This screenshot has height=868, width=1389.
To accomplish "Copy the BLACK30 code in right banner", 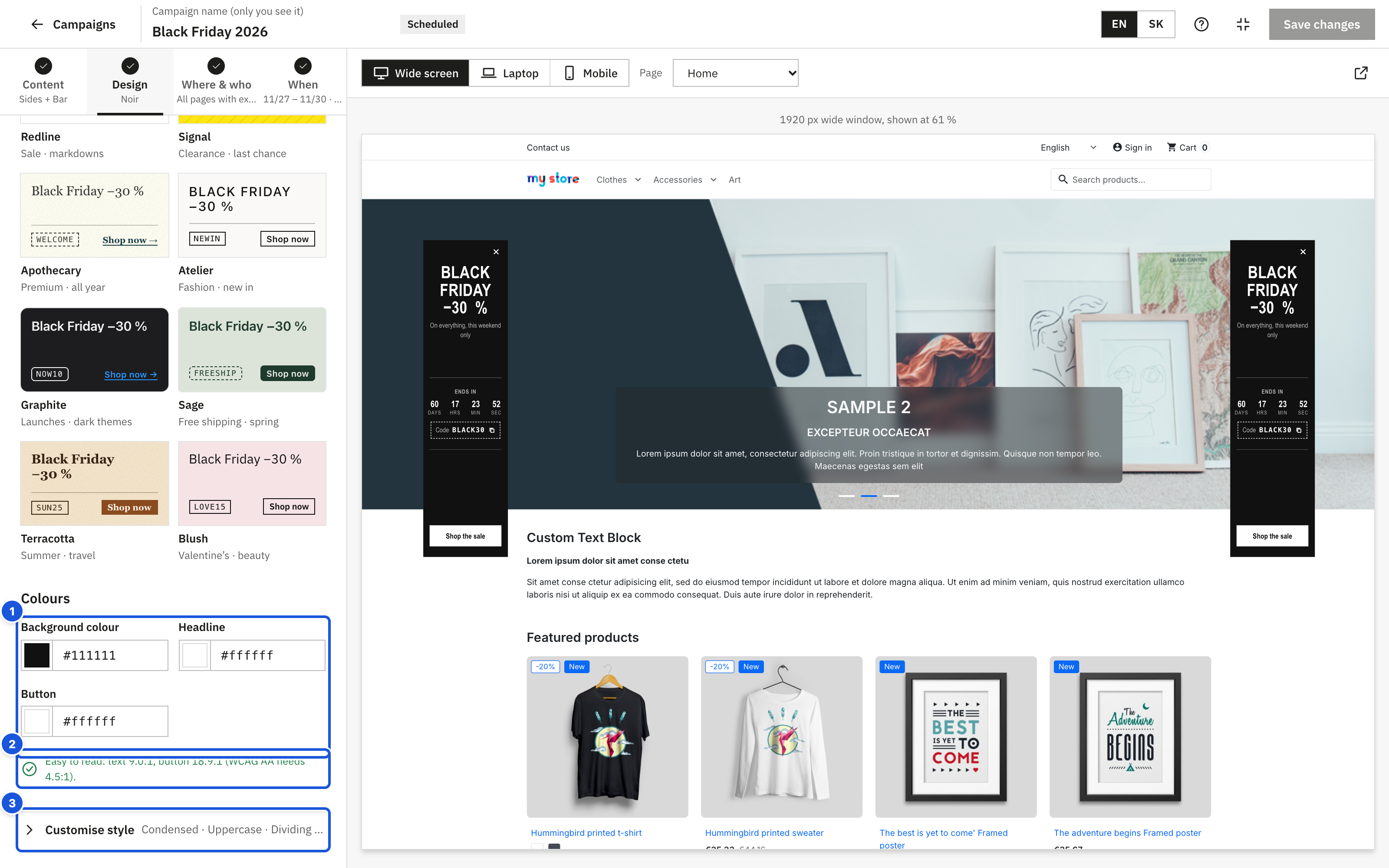I will pos(1299,430).
